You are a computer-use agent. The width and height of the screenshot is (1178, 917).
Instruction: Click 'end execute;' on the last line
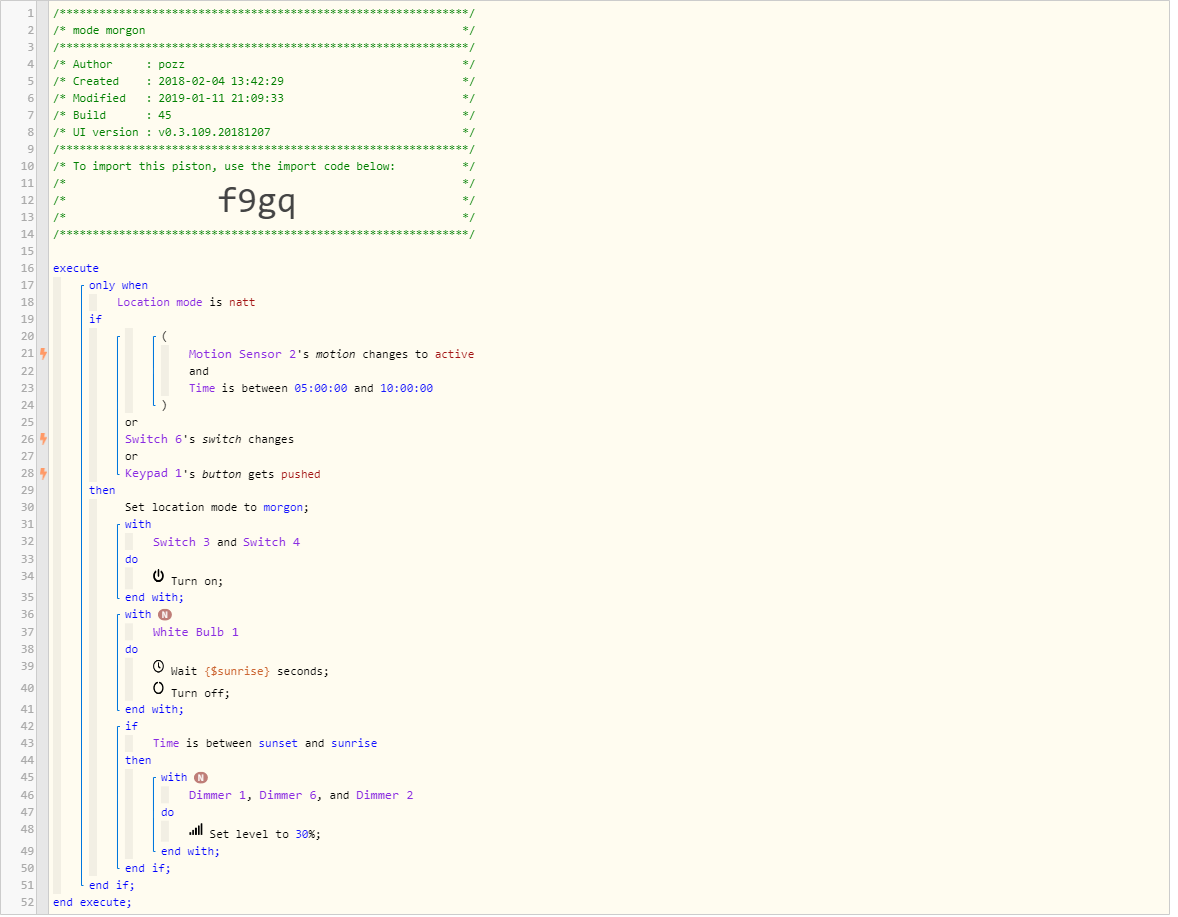(x=92, y=902)
